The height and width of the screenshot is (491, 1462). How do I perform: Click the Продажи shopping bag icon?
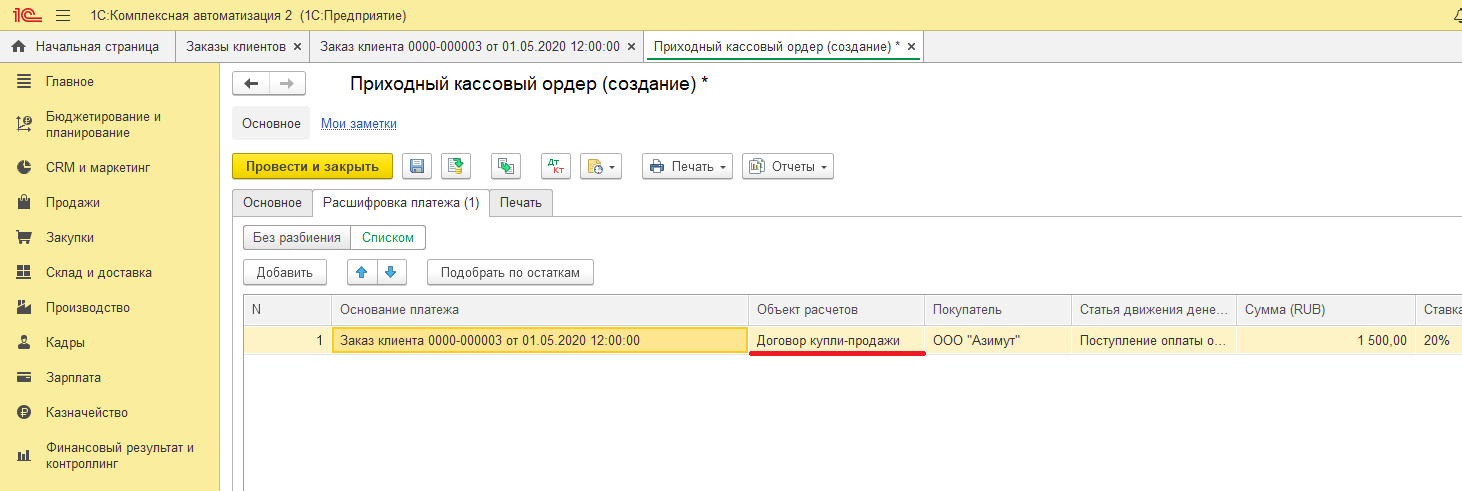[x=24, y=202]
